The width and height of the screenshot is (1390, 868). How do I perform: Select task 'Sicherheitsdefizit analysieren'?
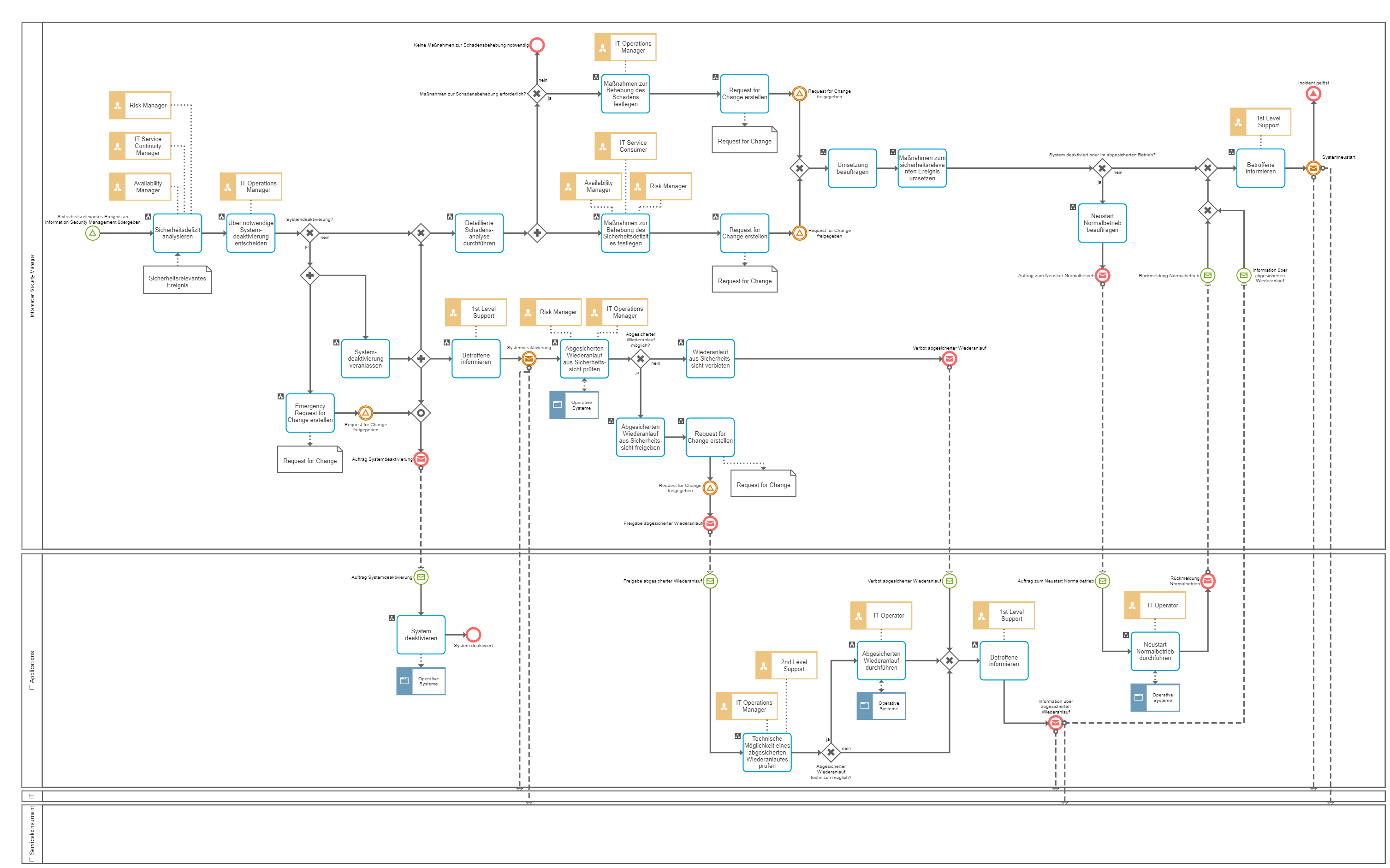(178, 233)
